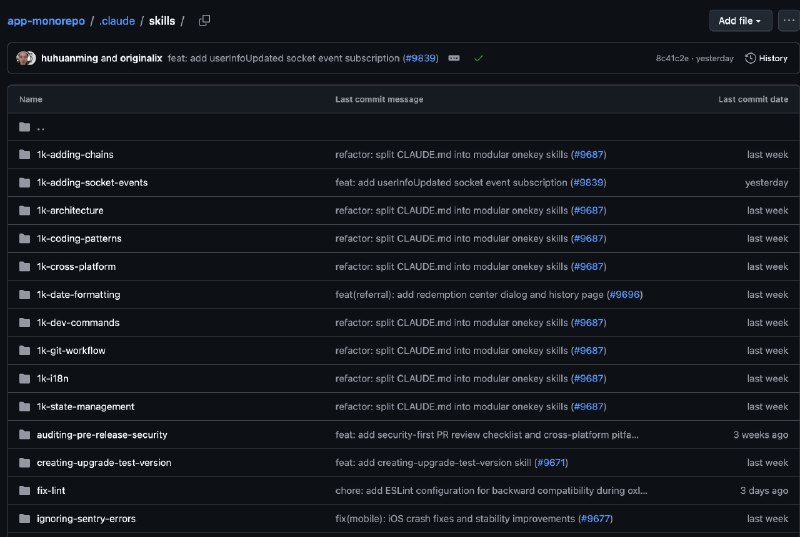This screenshot has width=800, height=537.
Task: Click folder icon for 1k-architecture
Action: pos(24,210)
